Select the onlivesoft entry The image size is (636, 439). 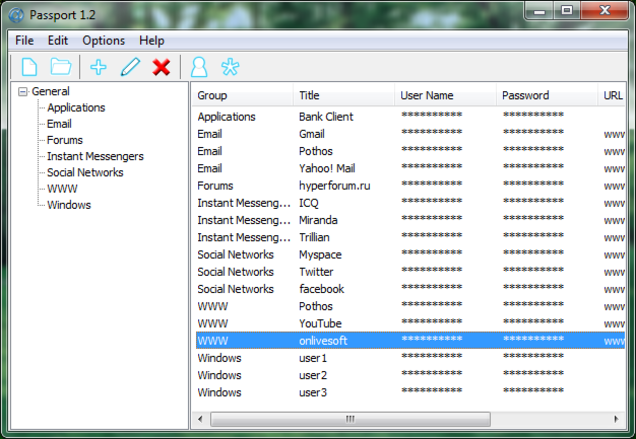click(410, 341)
